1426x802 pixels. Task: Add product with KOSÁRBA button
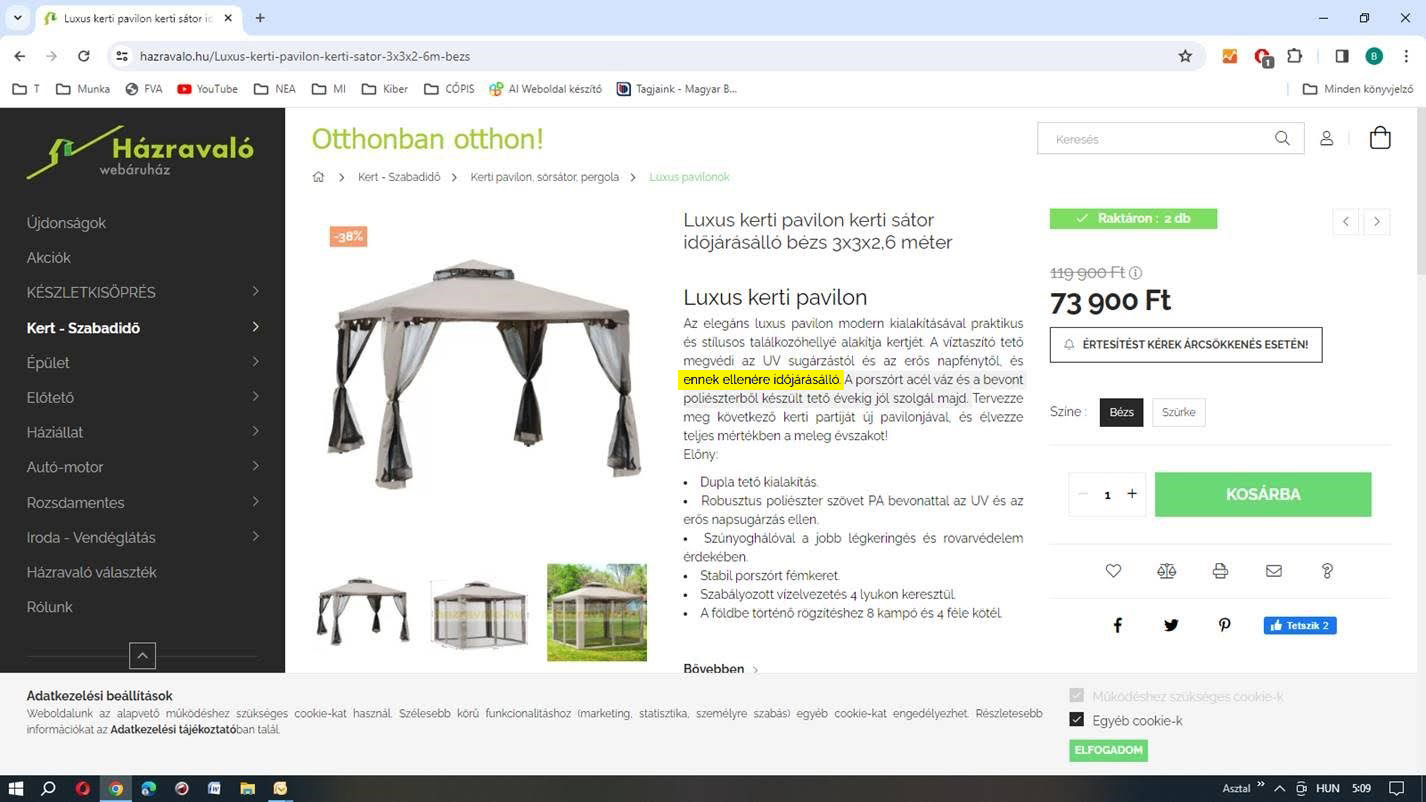[1263, 494]
